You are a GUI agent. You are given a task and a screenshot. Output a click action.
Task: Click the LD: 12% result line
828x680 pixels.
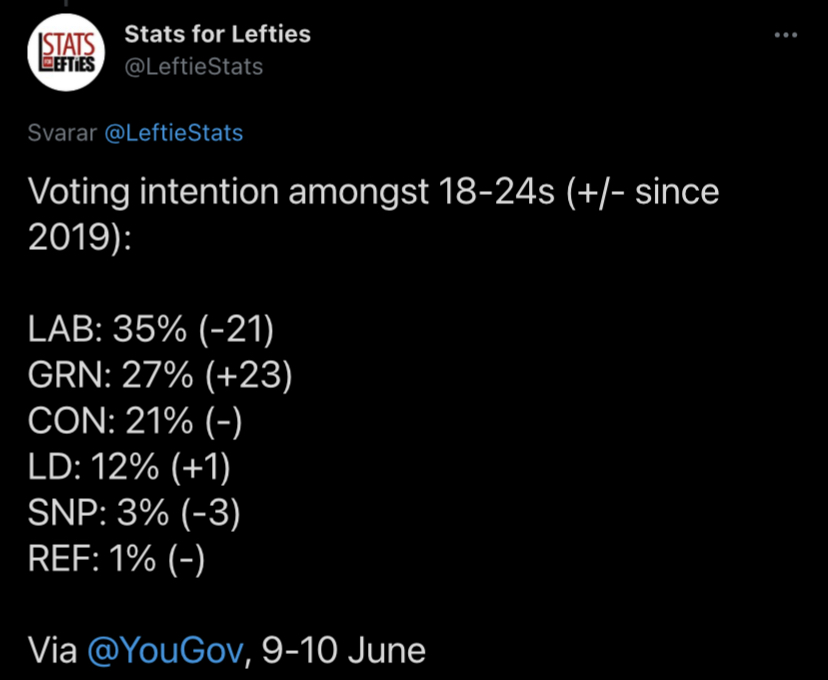pos(129,467)
